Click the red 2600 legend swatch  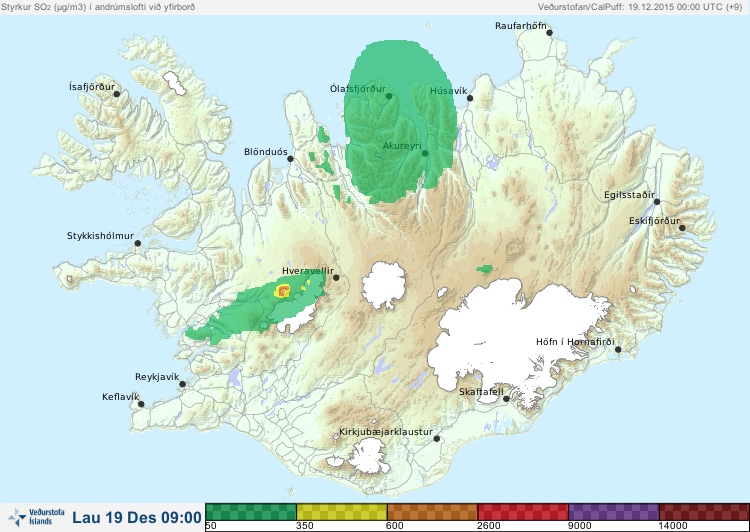click(523, 512)
